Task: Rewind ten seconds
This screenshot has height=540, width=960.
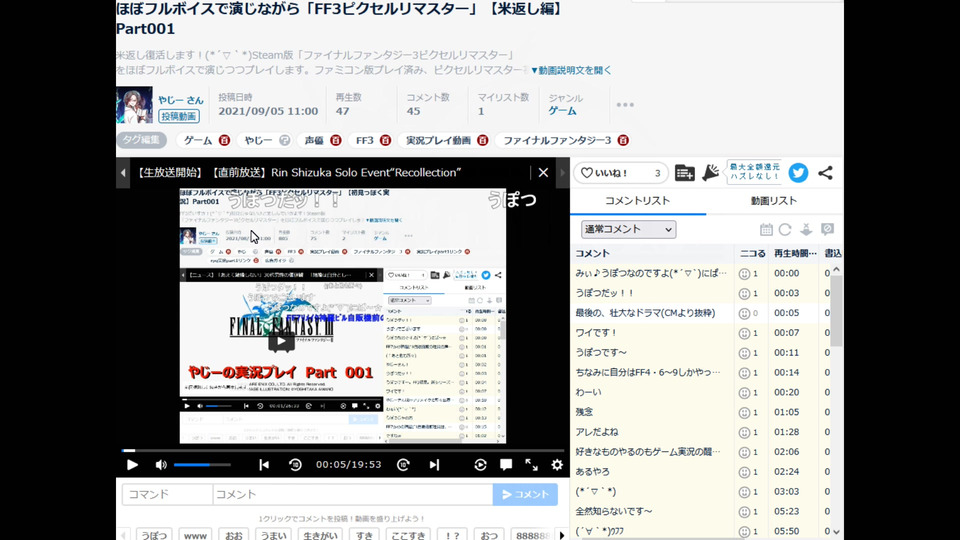Action: 295,465
